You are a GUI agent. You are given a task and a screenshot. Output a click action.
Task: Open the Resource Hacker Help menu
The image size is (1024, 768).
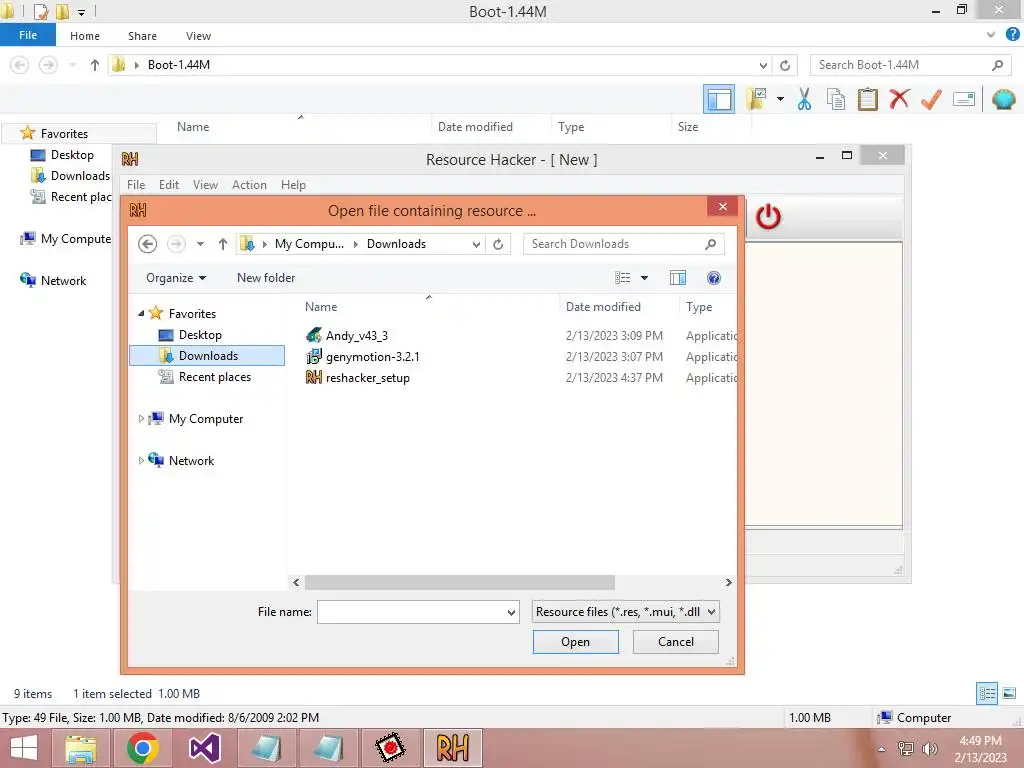[293, 185]
